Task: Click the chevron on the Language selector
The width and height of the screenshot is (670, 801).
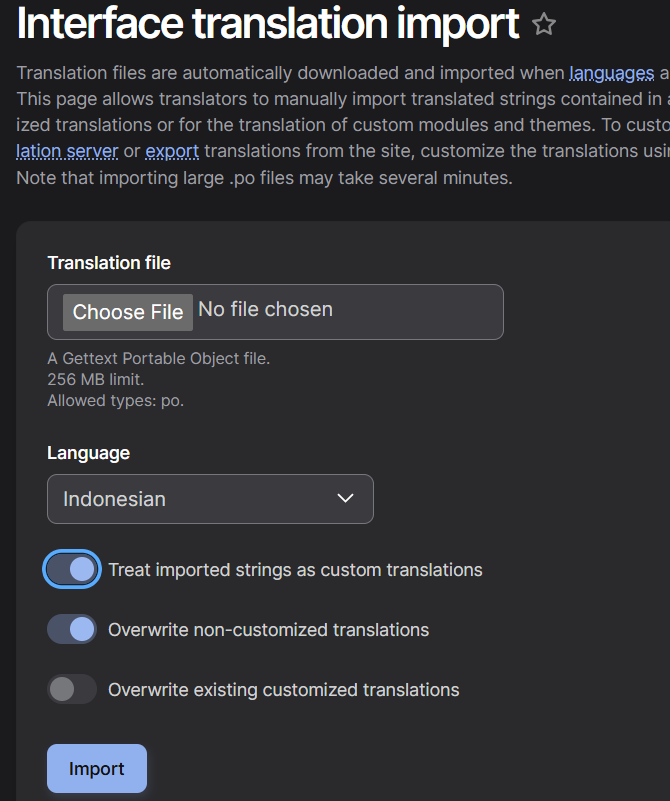Action: click(x=345, y=498)
